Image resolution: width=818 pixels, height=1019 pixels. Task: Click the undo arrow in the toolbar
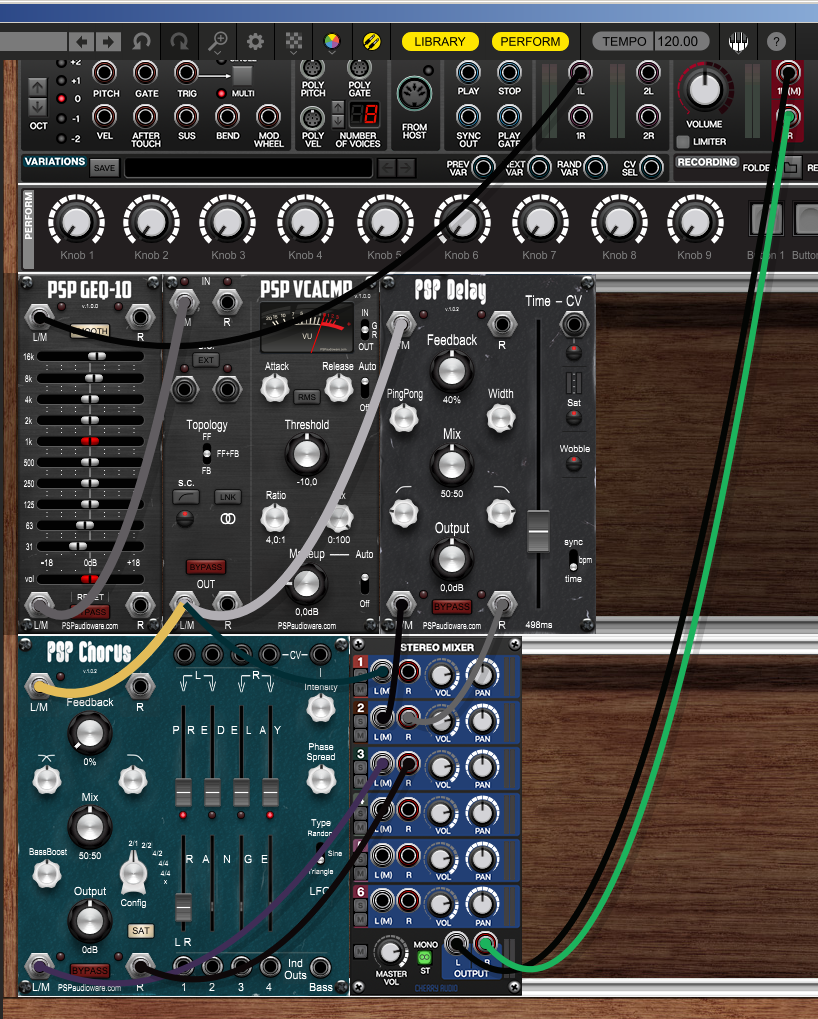point(141,42)
